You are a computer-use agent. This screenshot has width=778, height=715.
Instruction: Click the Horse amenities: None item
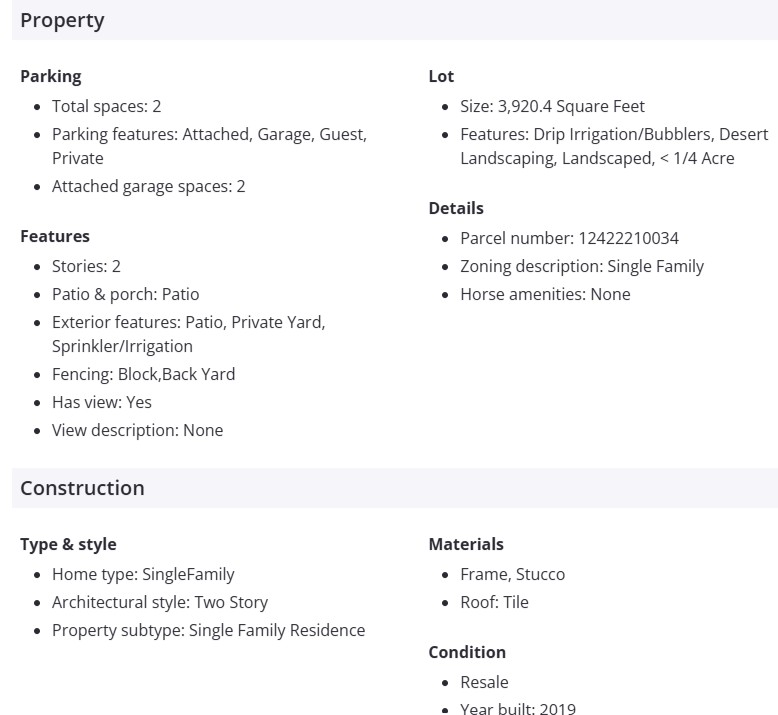pos(545,294)
